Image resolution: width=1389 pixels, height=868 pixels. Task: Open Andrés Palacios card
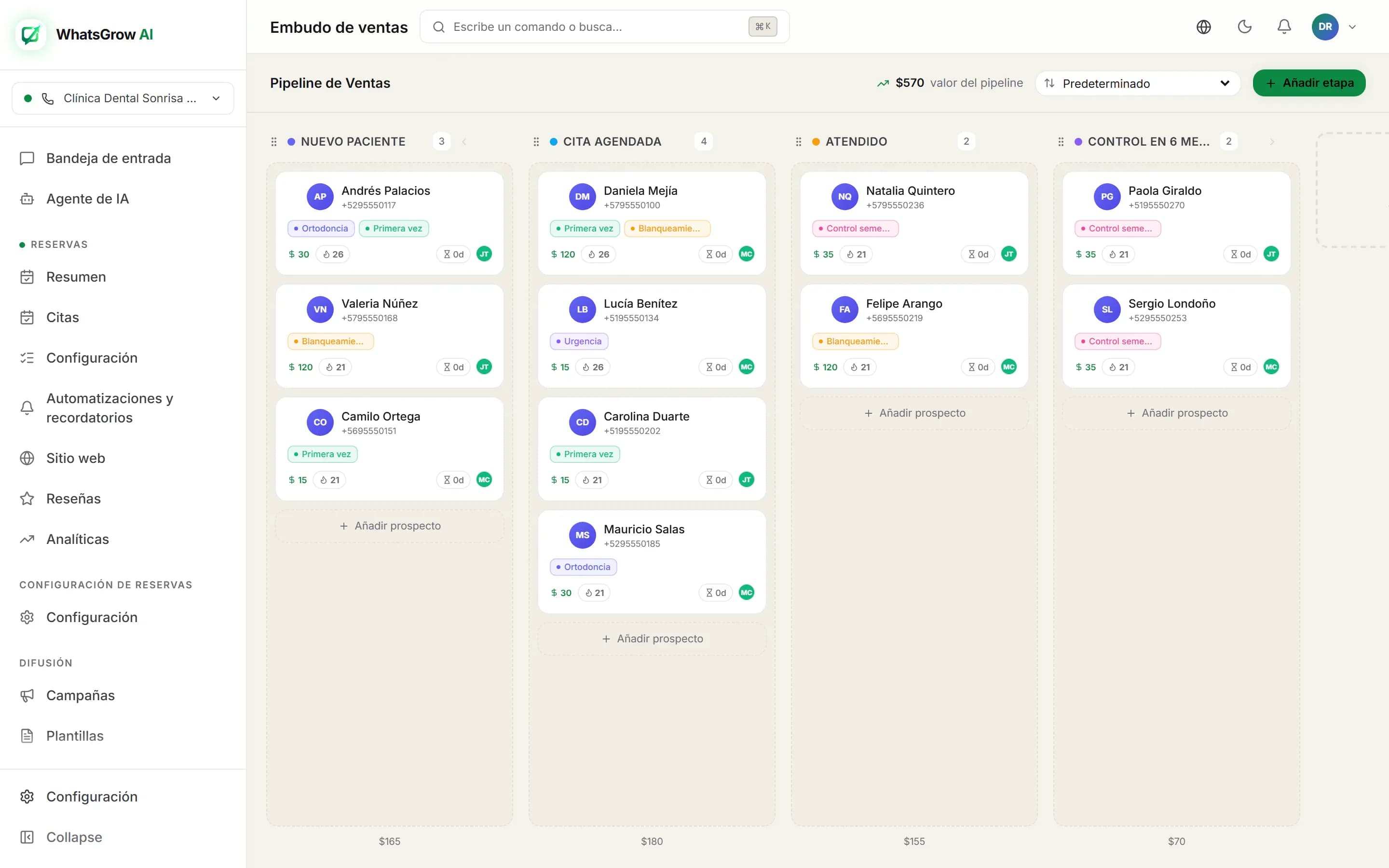pyautogui.click(x=390, y=223)
